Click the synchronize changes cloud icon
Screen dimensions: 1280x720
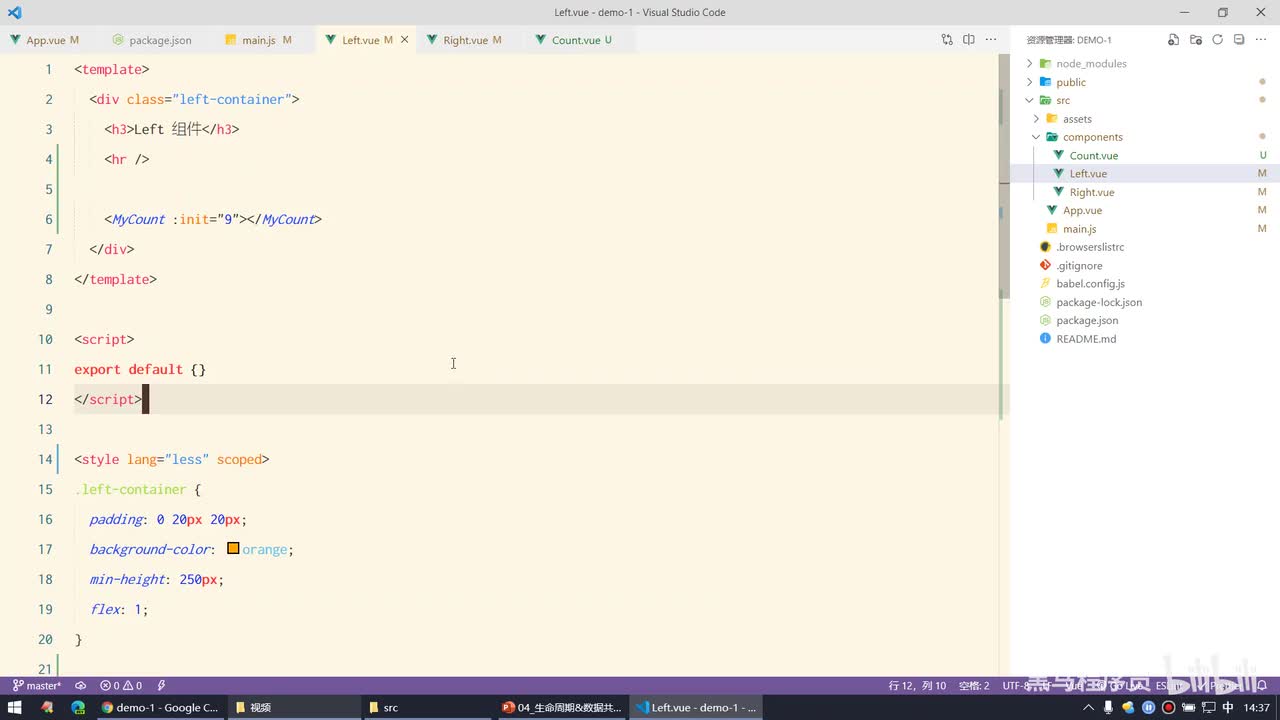click(x=81, y=686)
